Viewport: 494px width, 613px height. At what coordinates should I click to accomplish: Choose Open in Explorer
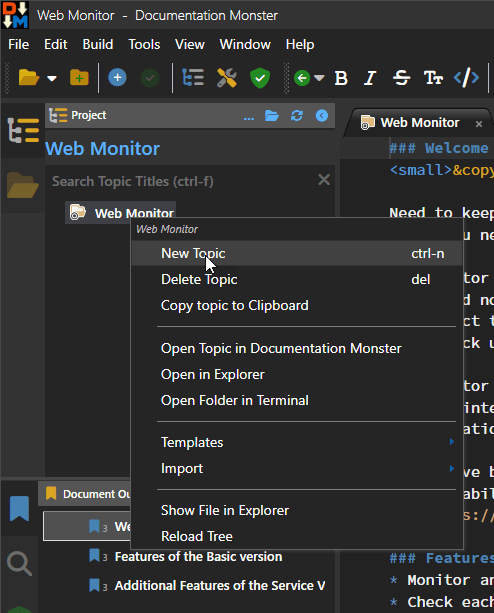tap(297, 375)
